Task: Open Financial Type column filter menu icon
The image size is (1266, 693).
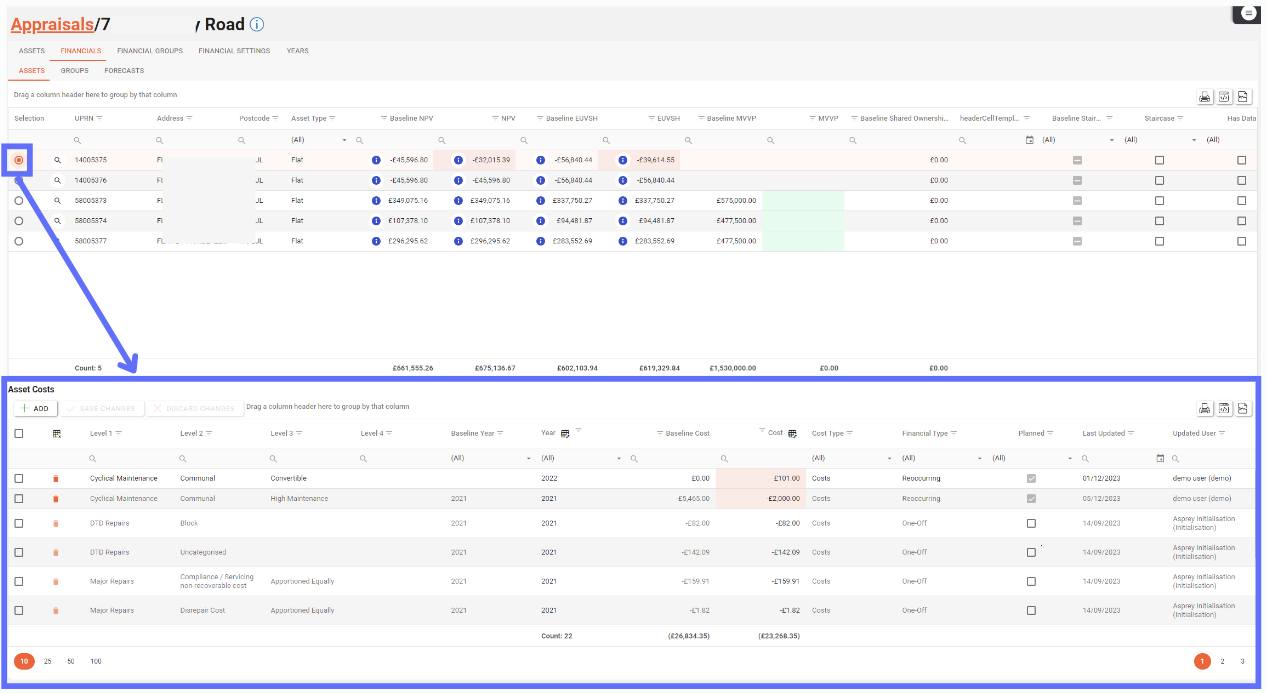Action: [953, 433]
